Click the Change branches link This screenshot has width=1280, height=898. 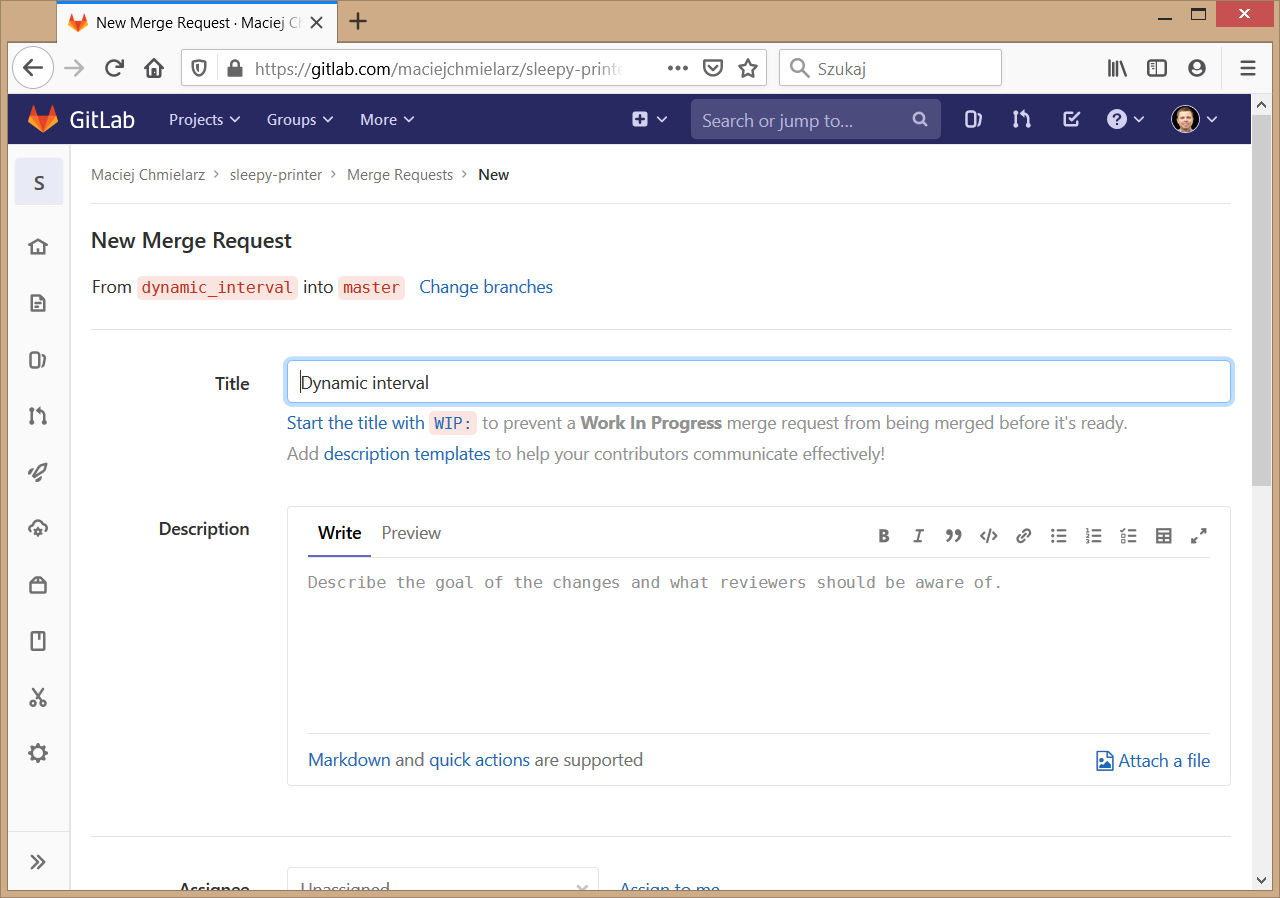pos(485,287)
